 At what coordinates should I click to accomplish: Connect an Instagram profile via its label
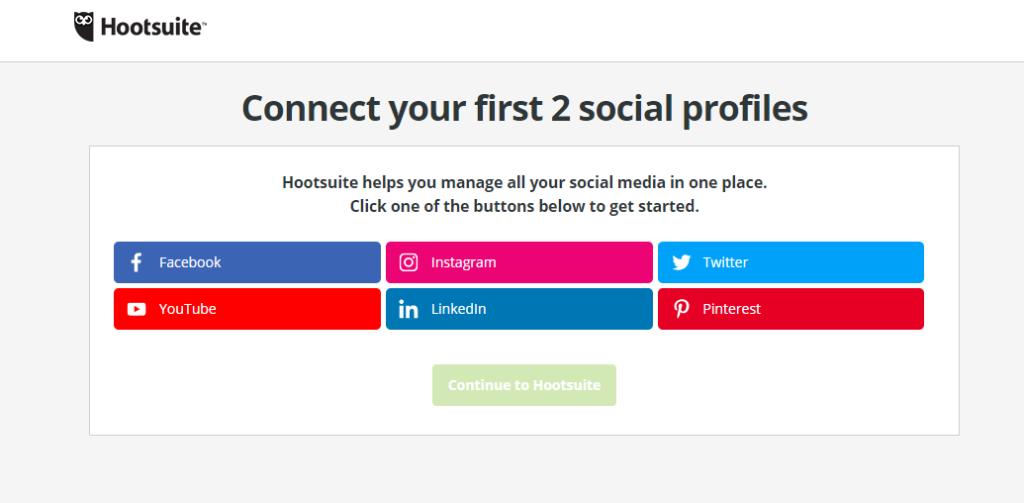[x=463, y=262]
